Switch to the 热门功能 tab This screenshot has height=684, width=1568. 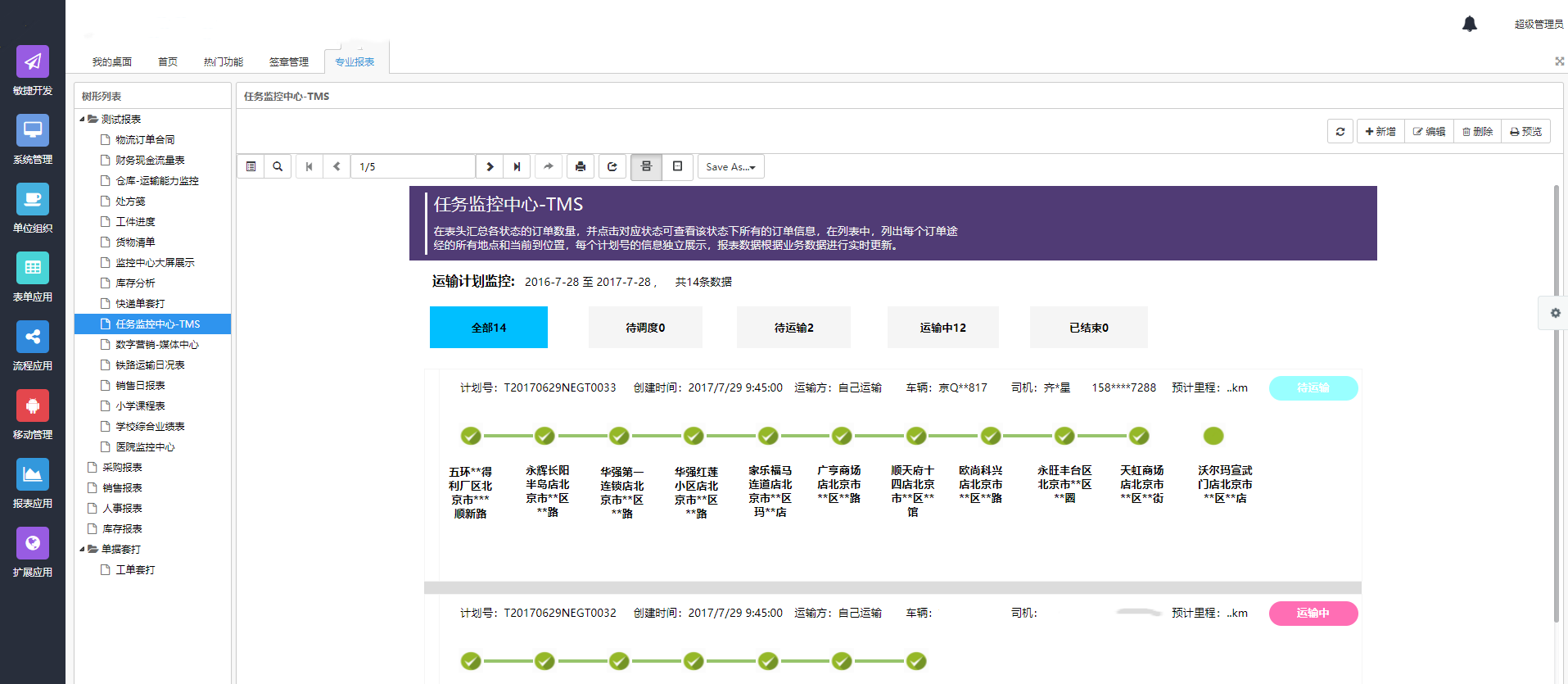coord(223,62)
